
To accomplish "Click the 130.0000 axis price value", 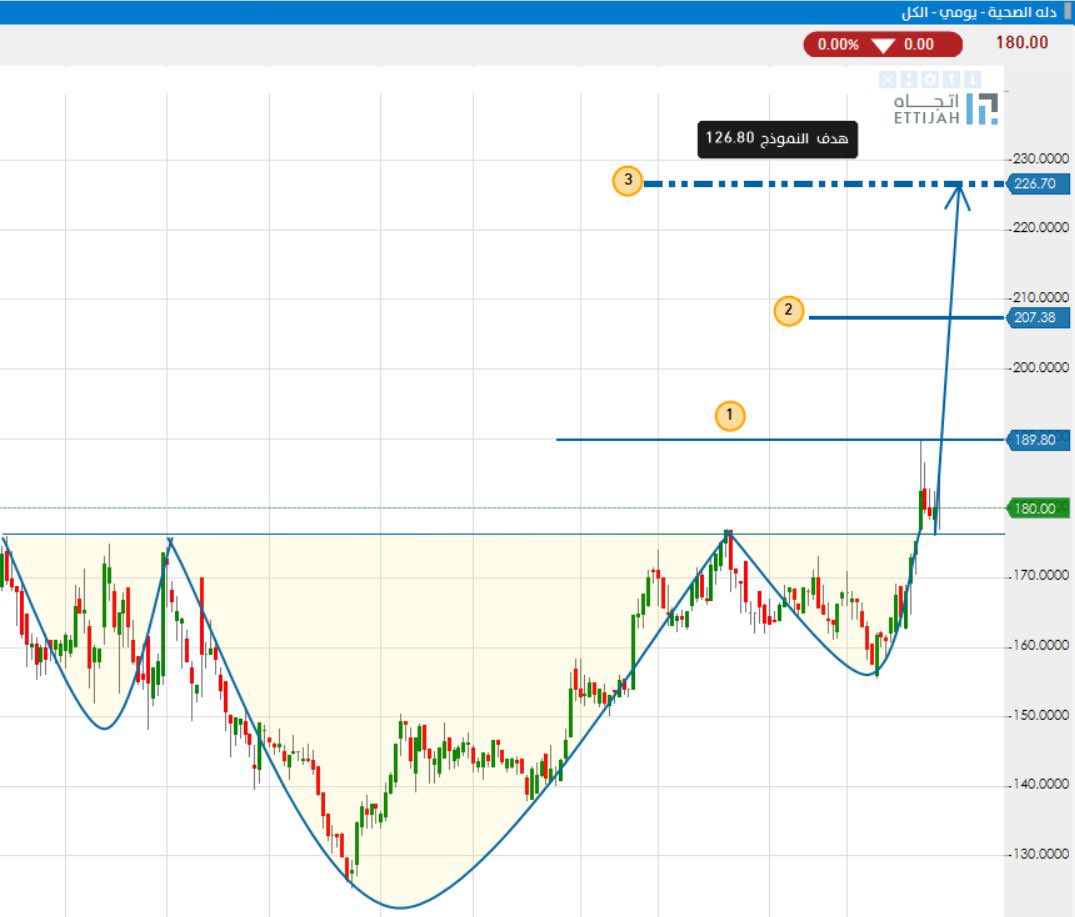I will pos(1041,854).
